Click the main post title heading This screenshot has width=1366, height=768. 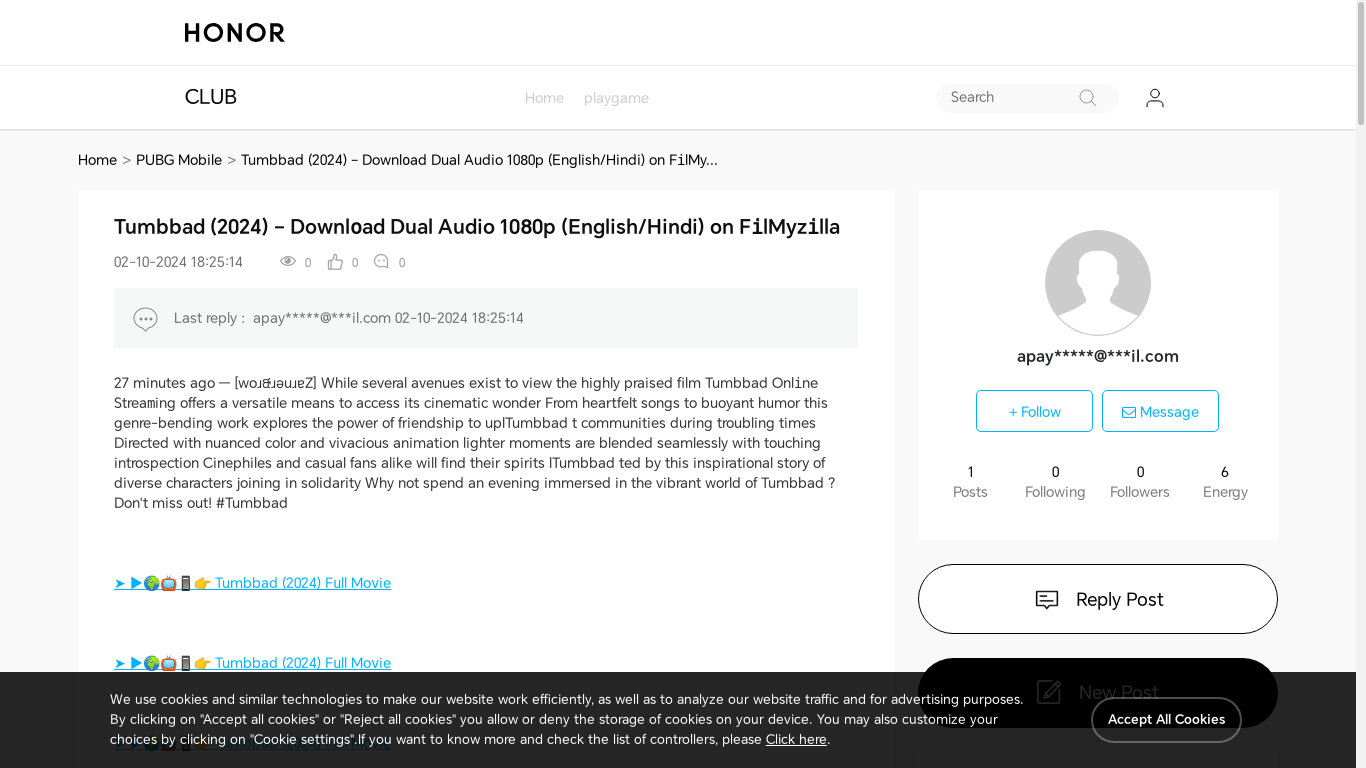[477, 227]
